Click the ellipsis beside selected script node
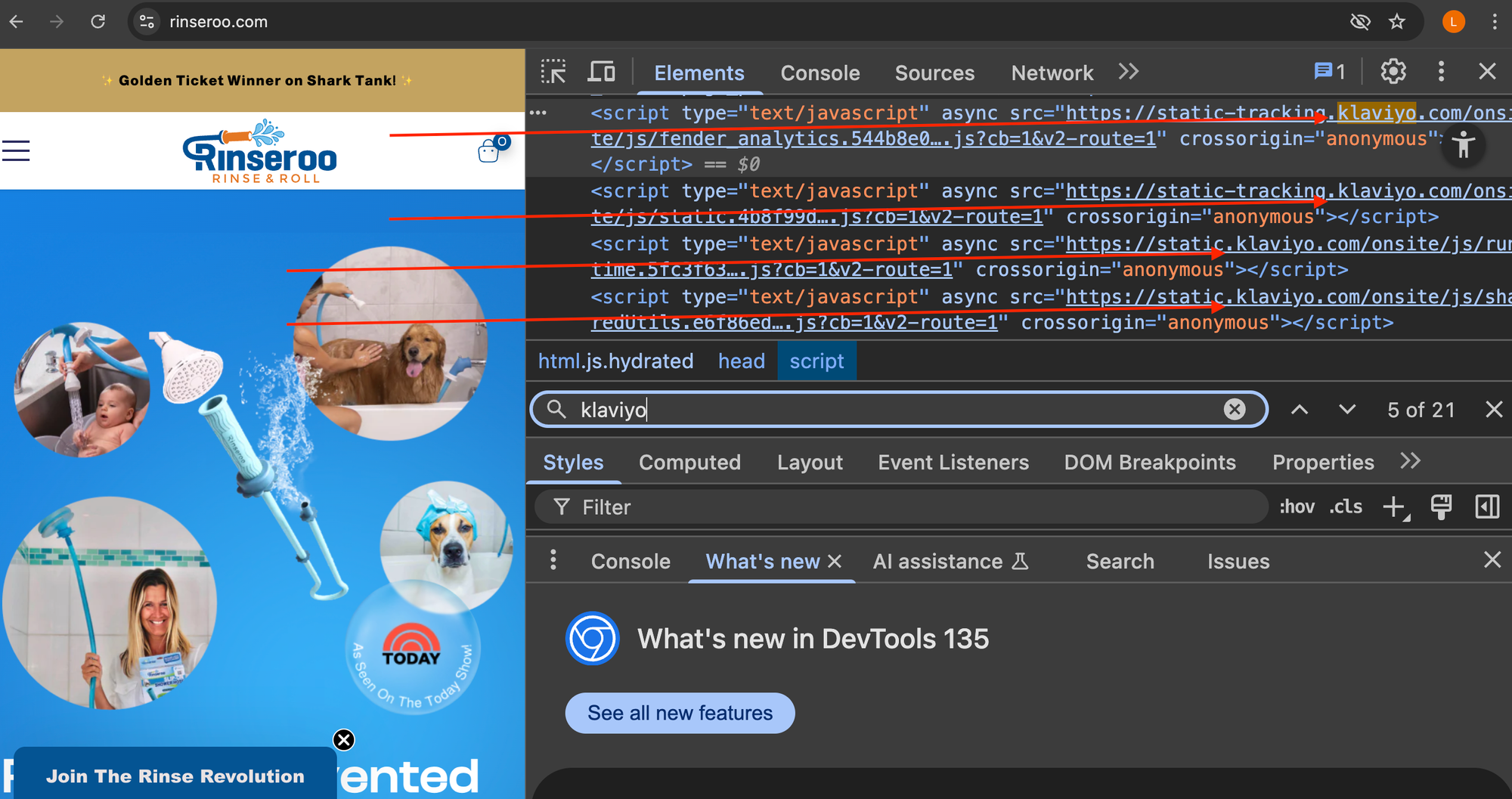Screen dimensions: 1512x799 (x=538, y=113)
